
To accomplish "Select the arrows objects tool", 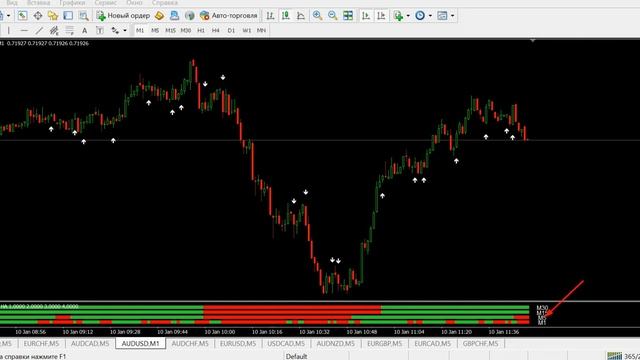I will 116,31.
